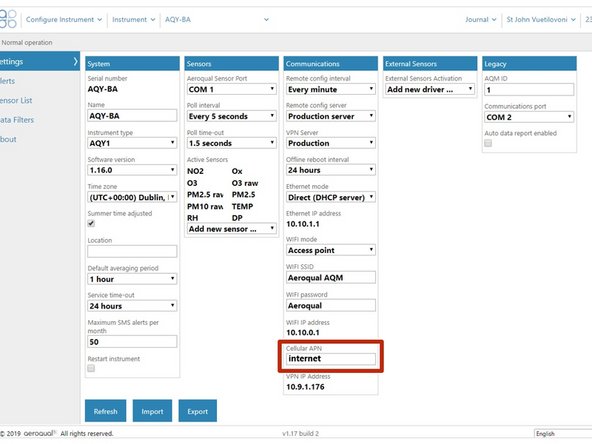Viewport: 592px width, 444px height.
Task: Click the WIFI password input field
Action: click(x=331, y=305)
